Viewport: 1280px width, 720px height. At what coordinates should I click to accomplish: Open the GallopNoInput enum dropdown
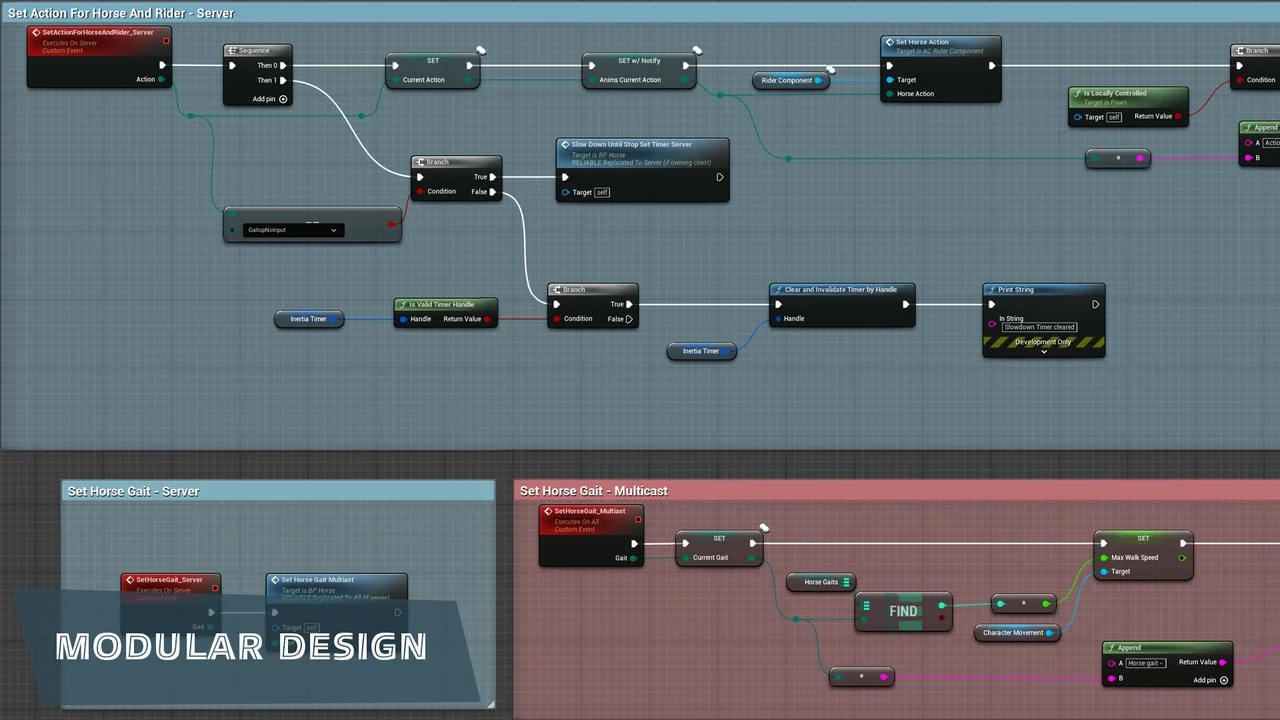[294, 230]
